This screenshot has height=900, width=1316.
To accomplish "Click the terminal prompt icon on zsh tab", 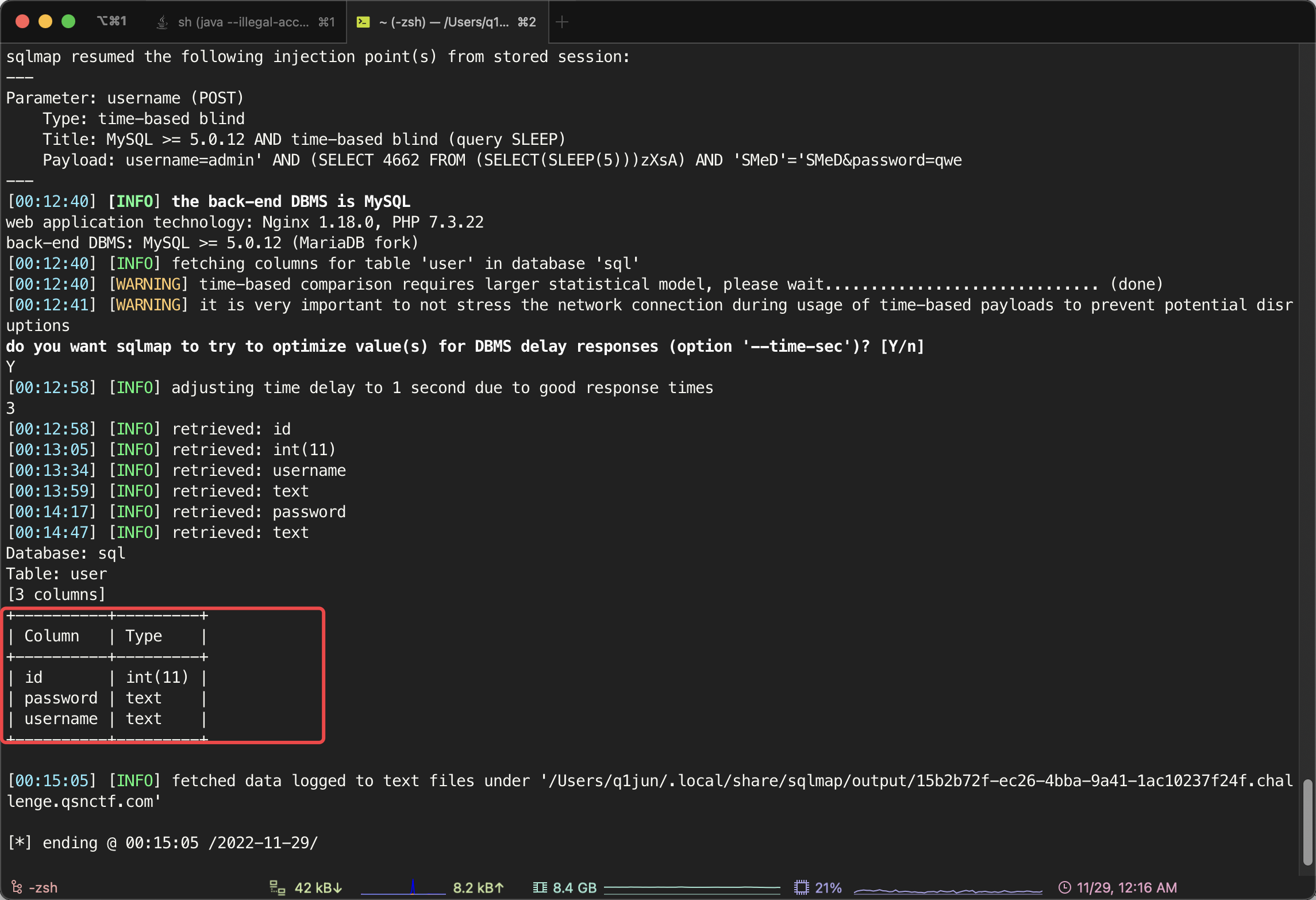I will pos(363,22).
